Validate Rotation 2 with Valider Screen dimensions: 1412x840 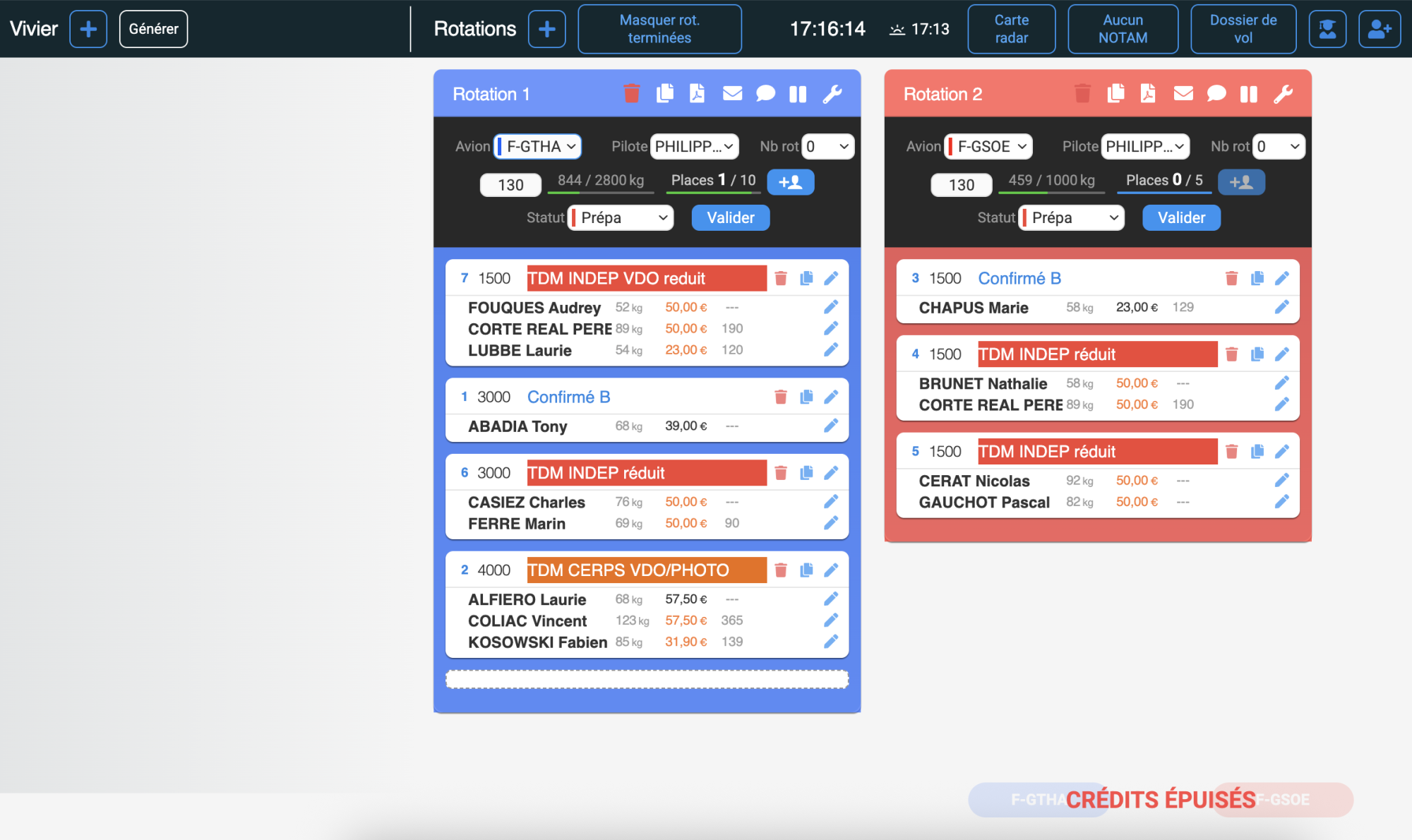[x=1180, y=218]
